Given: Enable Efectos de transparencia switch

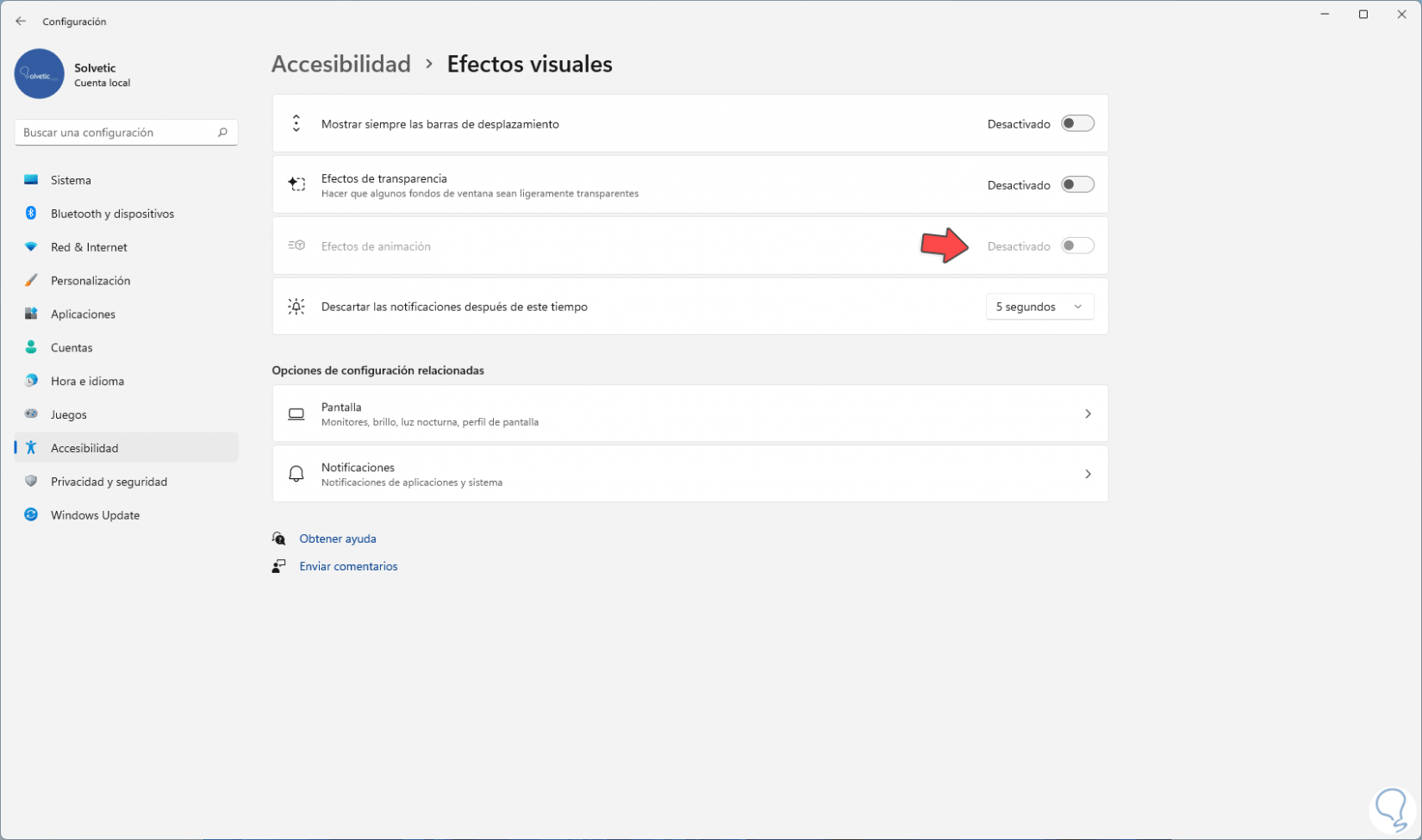Looking at the screenshot, I should [1077, 185].
